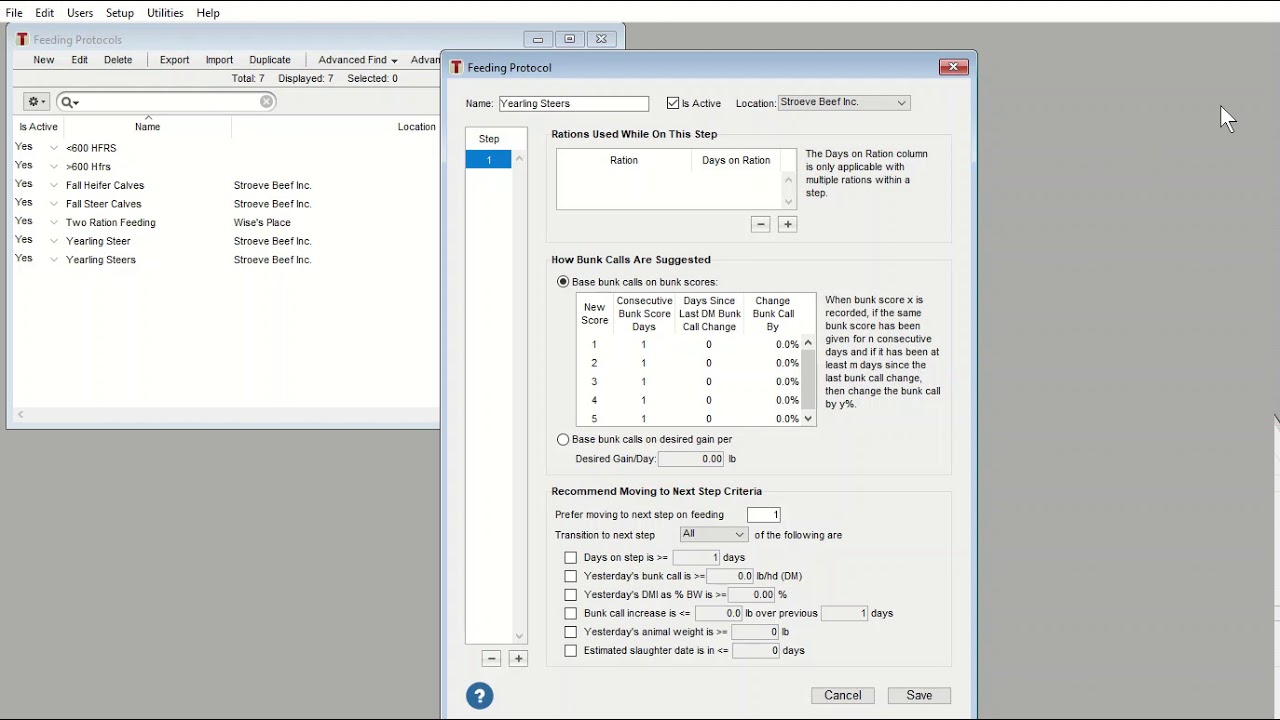Expand the chevron beside Fall Heifer Calves
Viewport: 1280px width, 720px height.
54,185
